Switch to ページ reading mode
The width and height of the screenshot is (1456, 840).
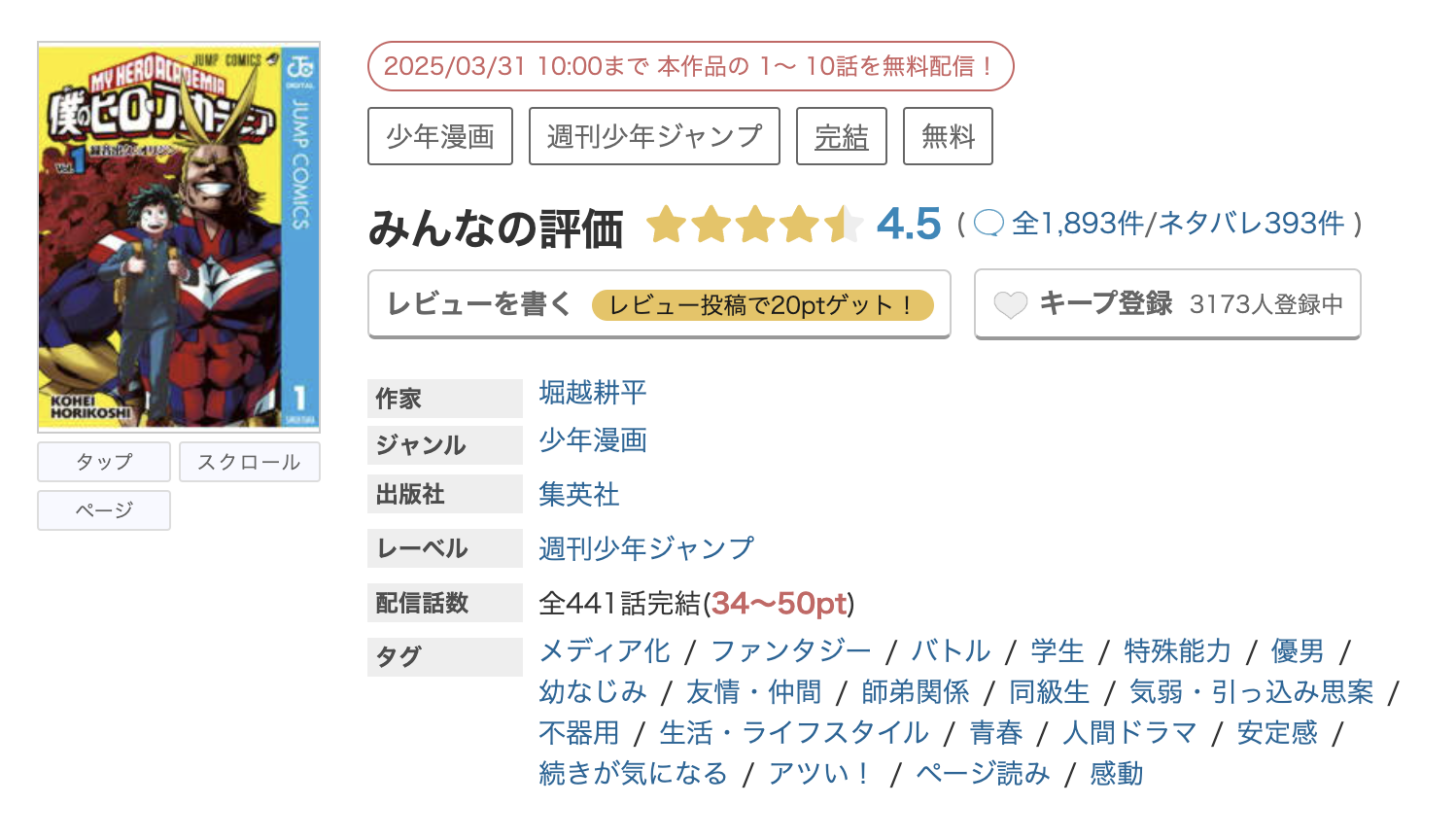103,509
